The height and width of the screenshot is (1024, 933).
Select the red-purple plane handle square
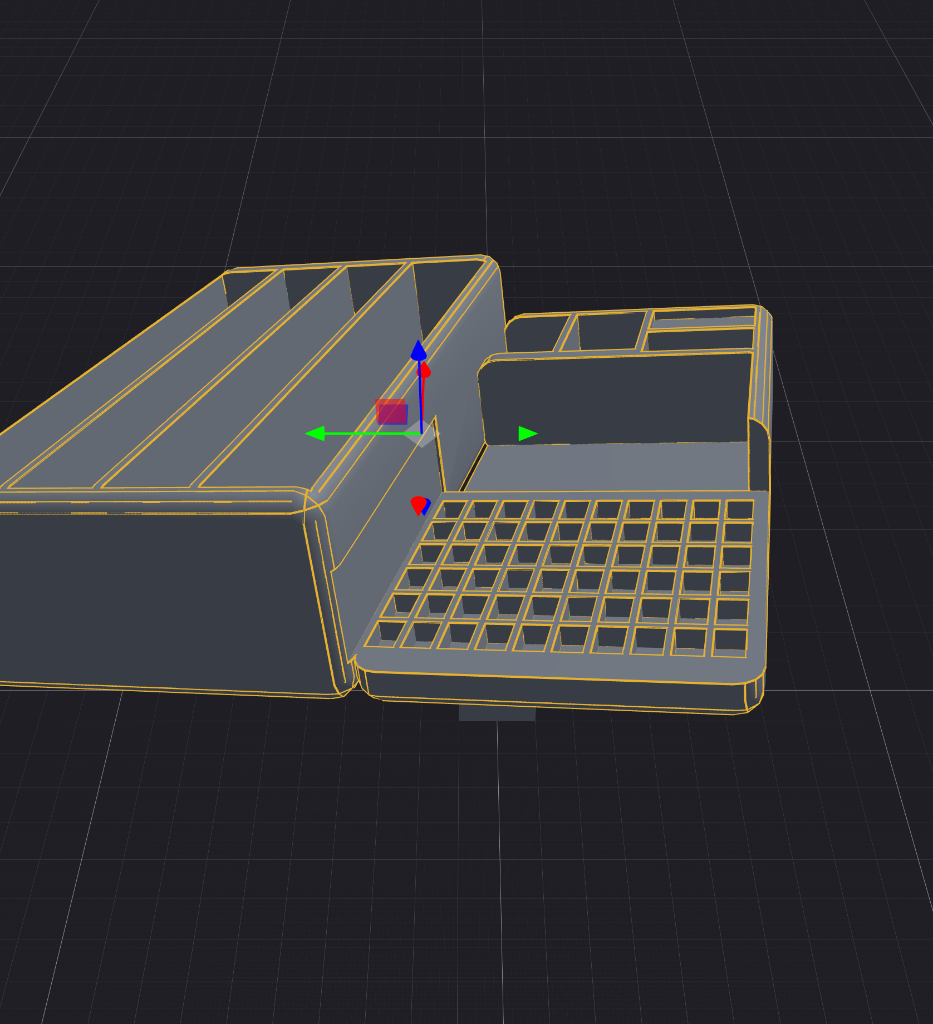(x=392, y=412)
